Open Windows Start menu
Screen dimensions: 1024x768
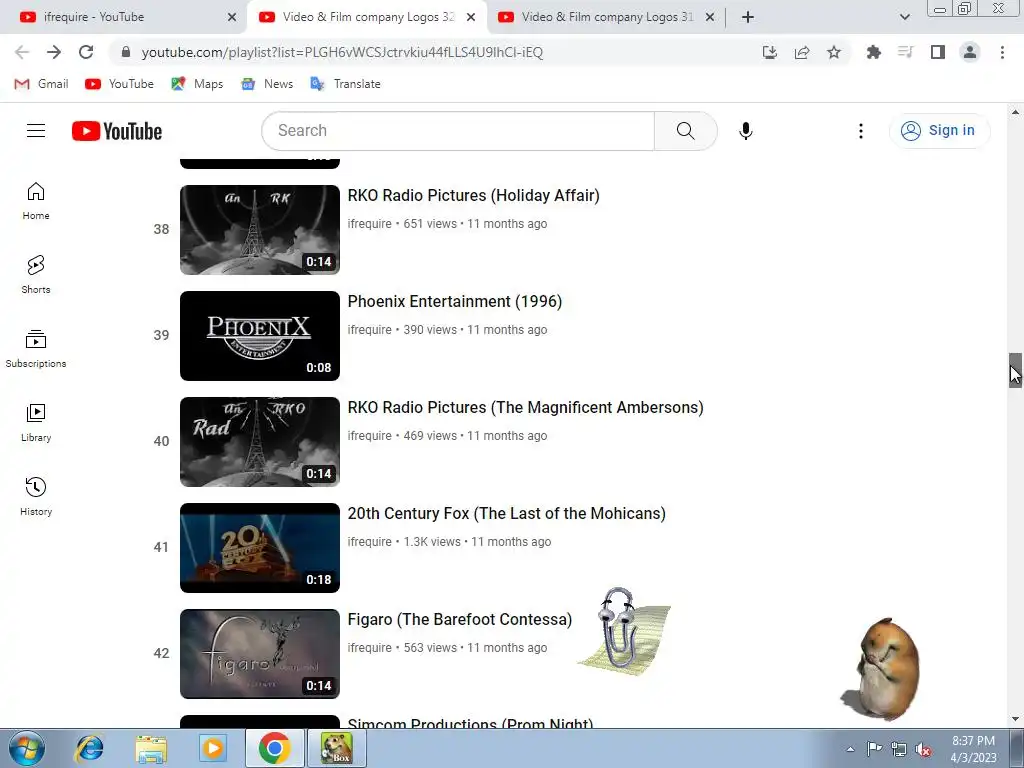[x=27, y=748]
